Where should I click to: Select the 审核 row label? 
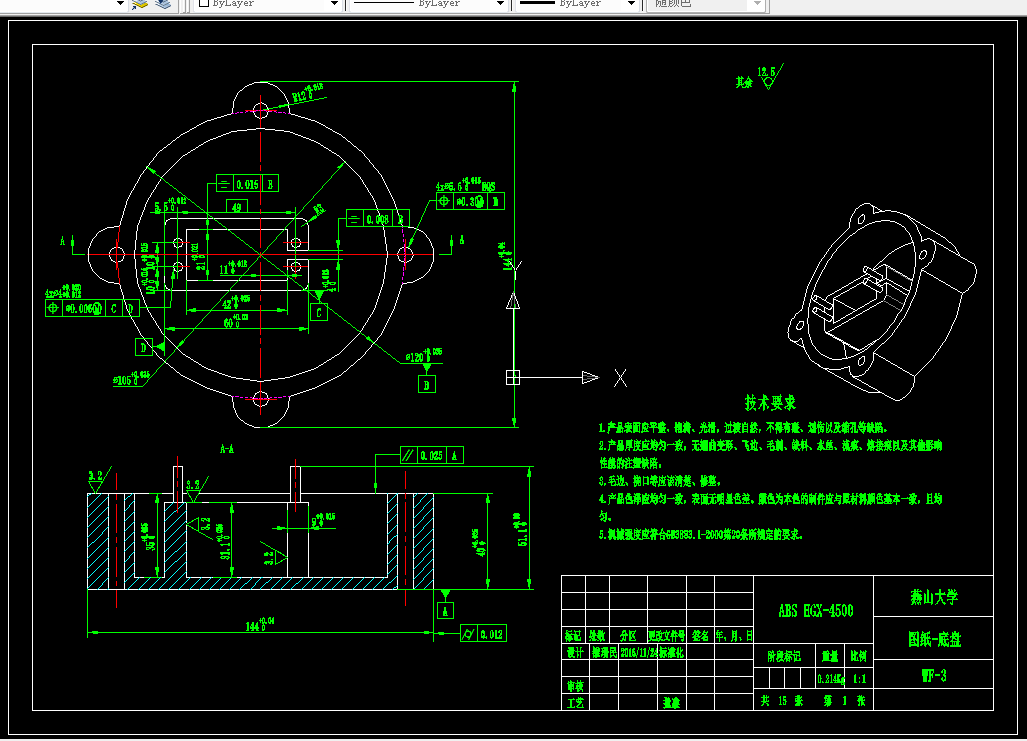[x=574, y=686]
